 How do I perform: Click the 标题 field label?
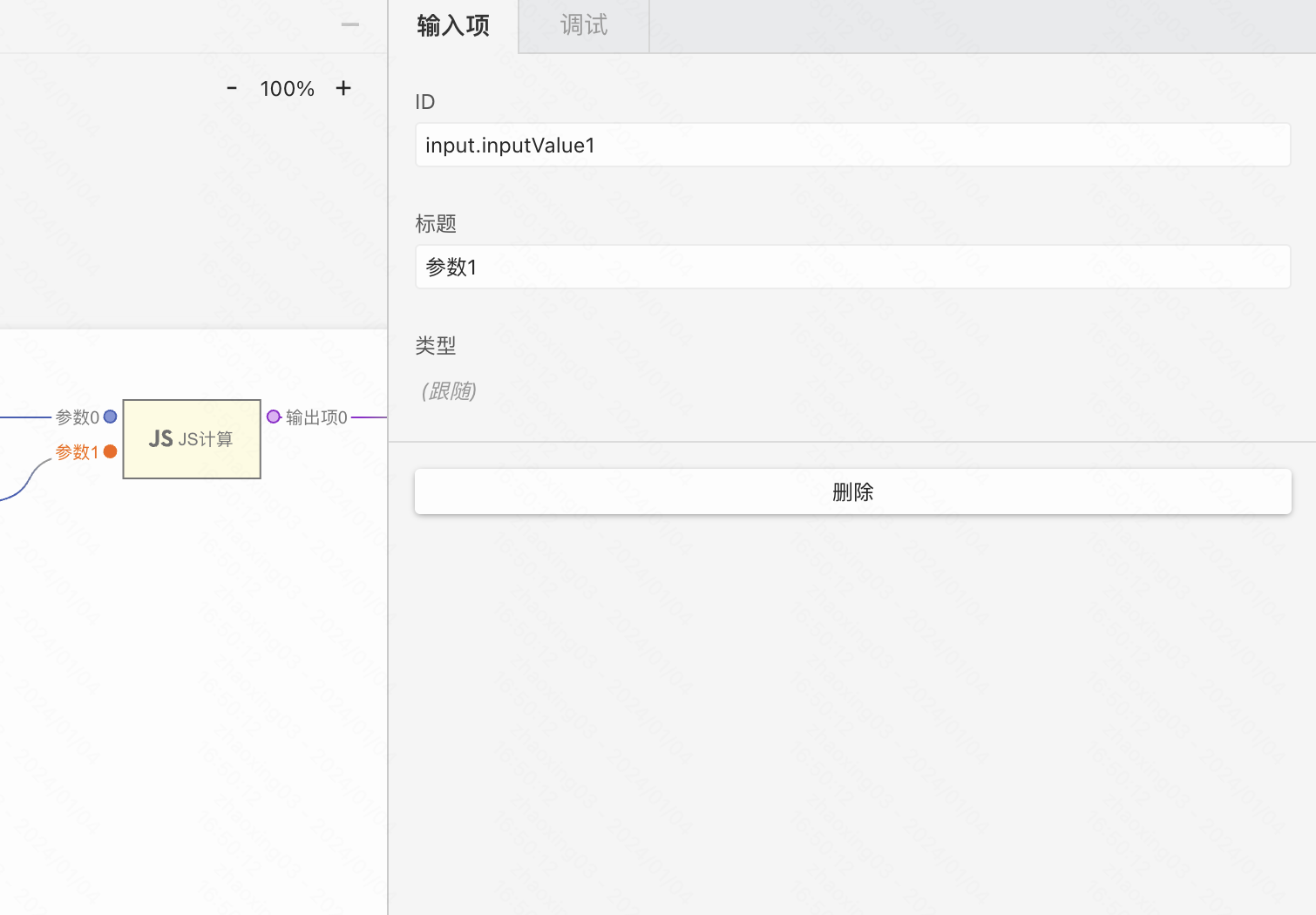(436, 224)
